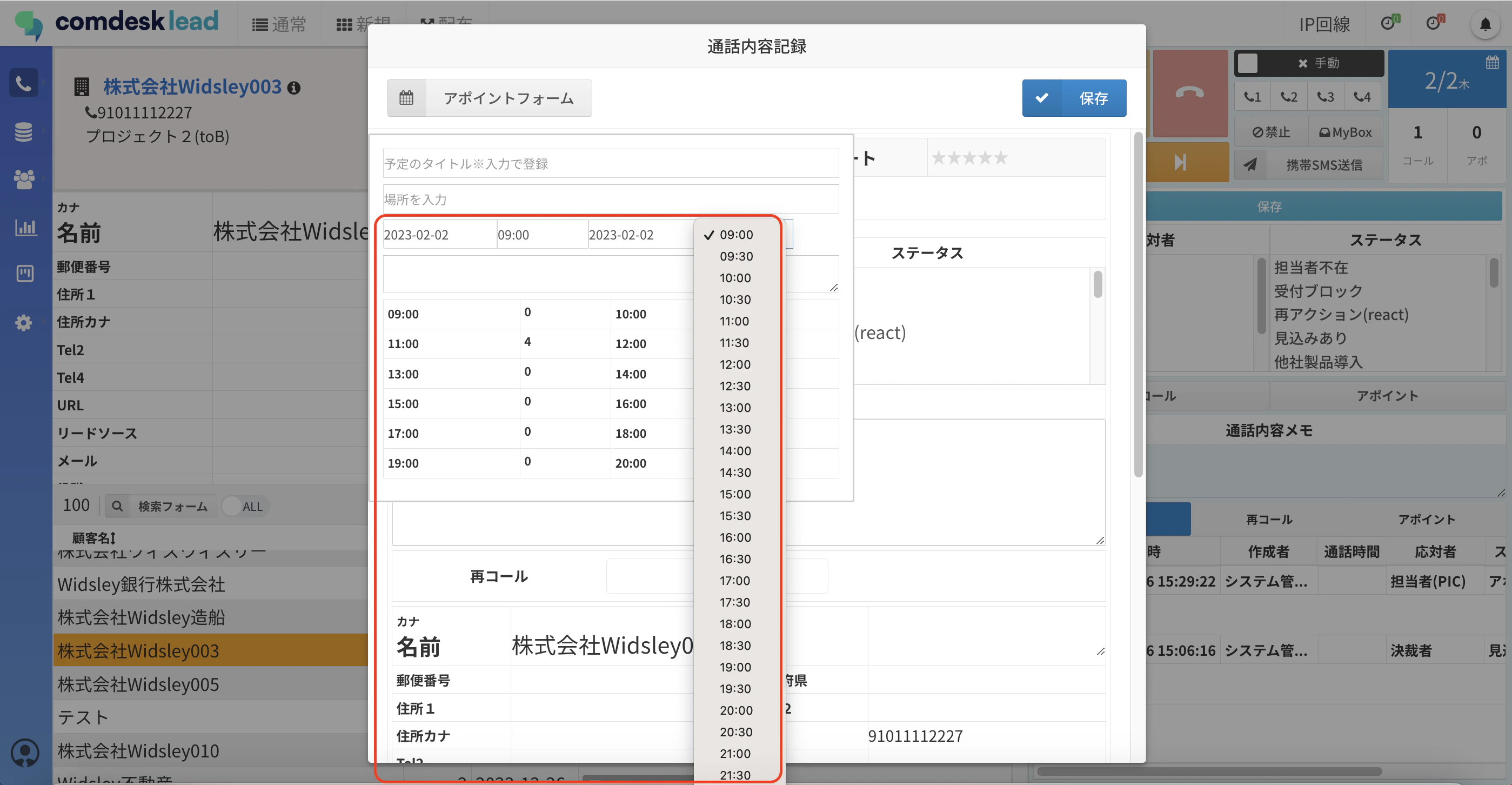Open the 株式会社Widsley003 company title link
Image resolution: width=1512 pixels, height=785 pixels.
tap(192, 87)
